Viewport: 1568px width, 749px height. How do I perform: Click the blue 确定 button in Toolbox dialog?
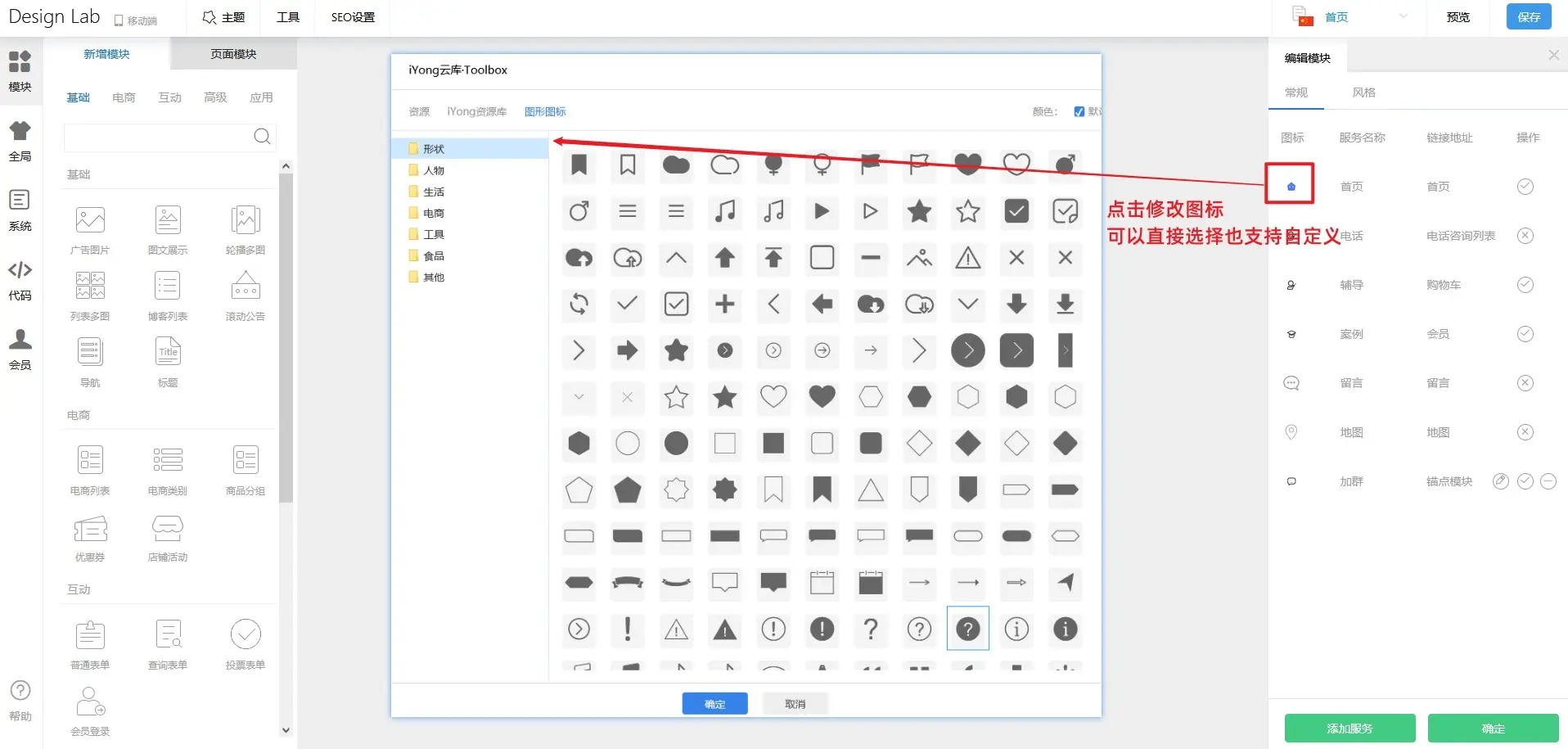click(714, 704)
